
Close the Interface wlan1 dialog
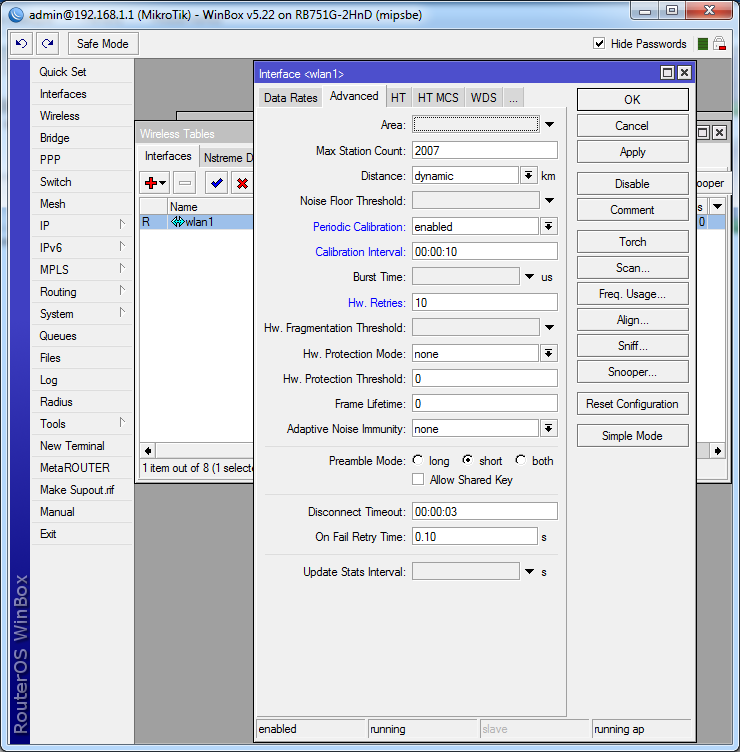tap(684, 73)
